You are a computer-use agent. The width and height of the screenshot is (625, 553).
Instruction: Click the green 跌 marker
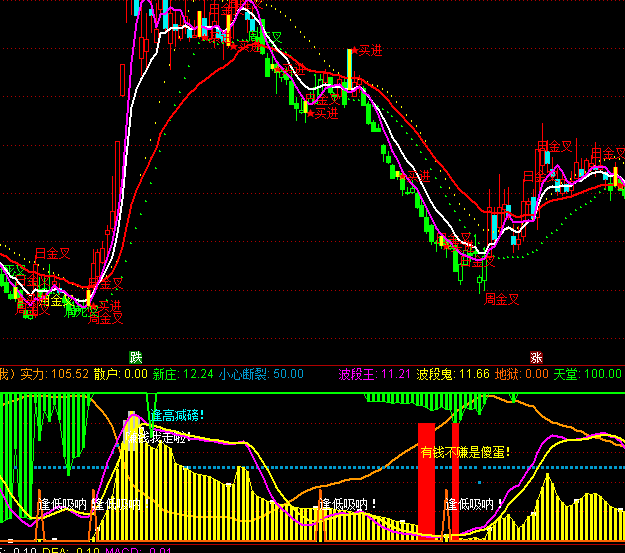click(x=136, y=357)
